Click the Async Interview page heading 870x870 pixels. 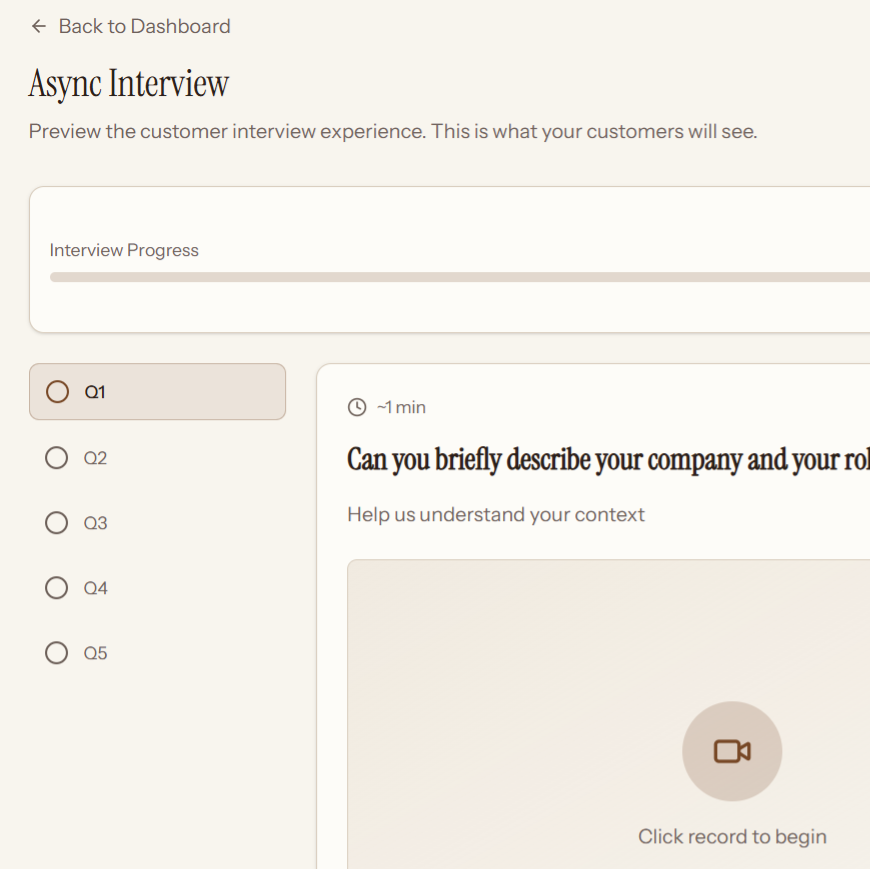[x=129, y=83]
